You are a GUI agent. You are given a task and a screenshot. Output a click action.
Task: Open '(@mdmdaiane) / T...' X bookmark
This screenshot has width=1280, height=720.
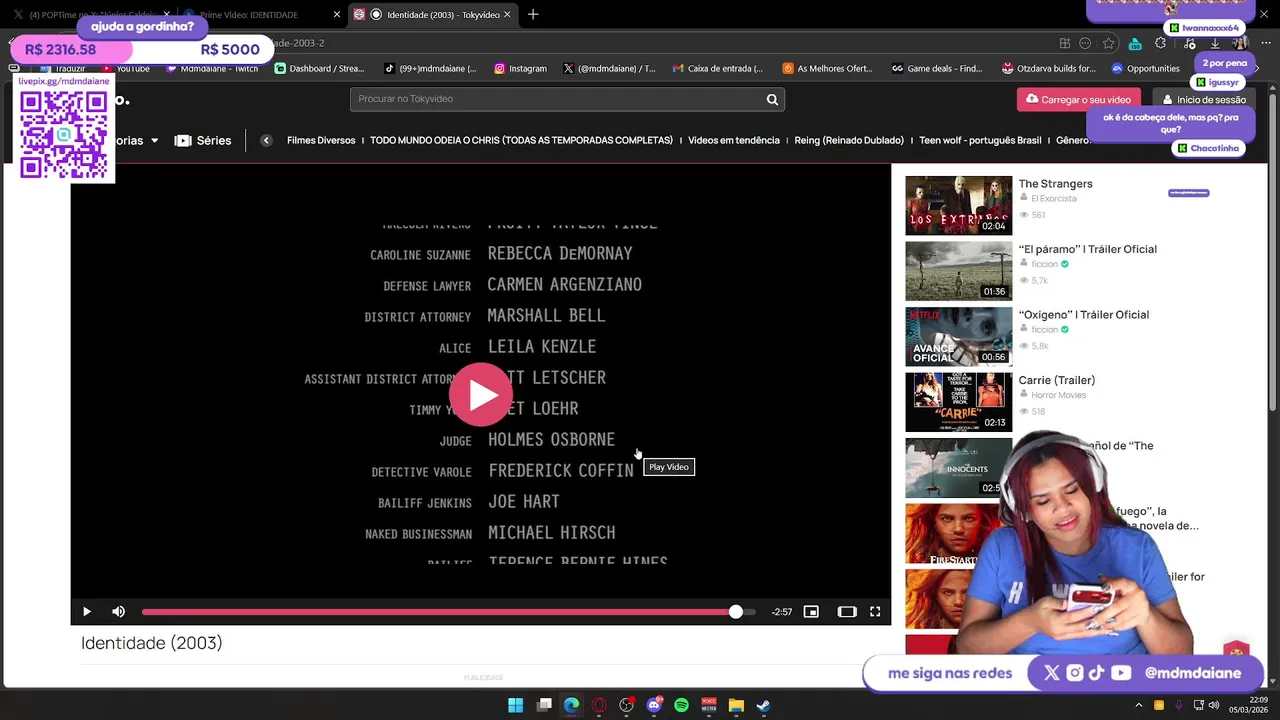point(609,69)
